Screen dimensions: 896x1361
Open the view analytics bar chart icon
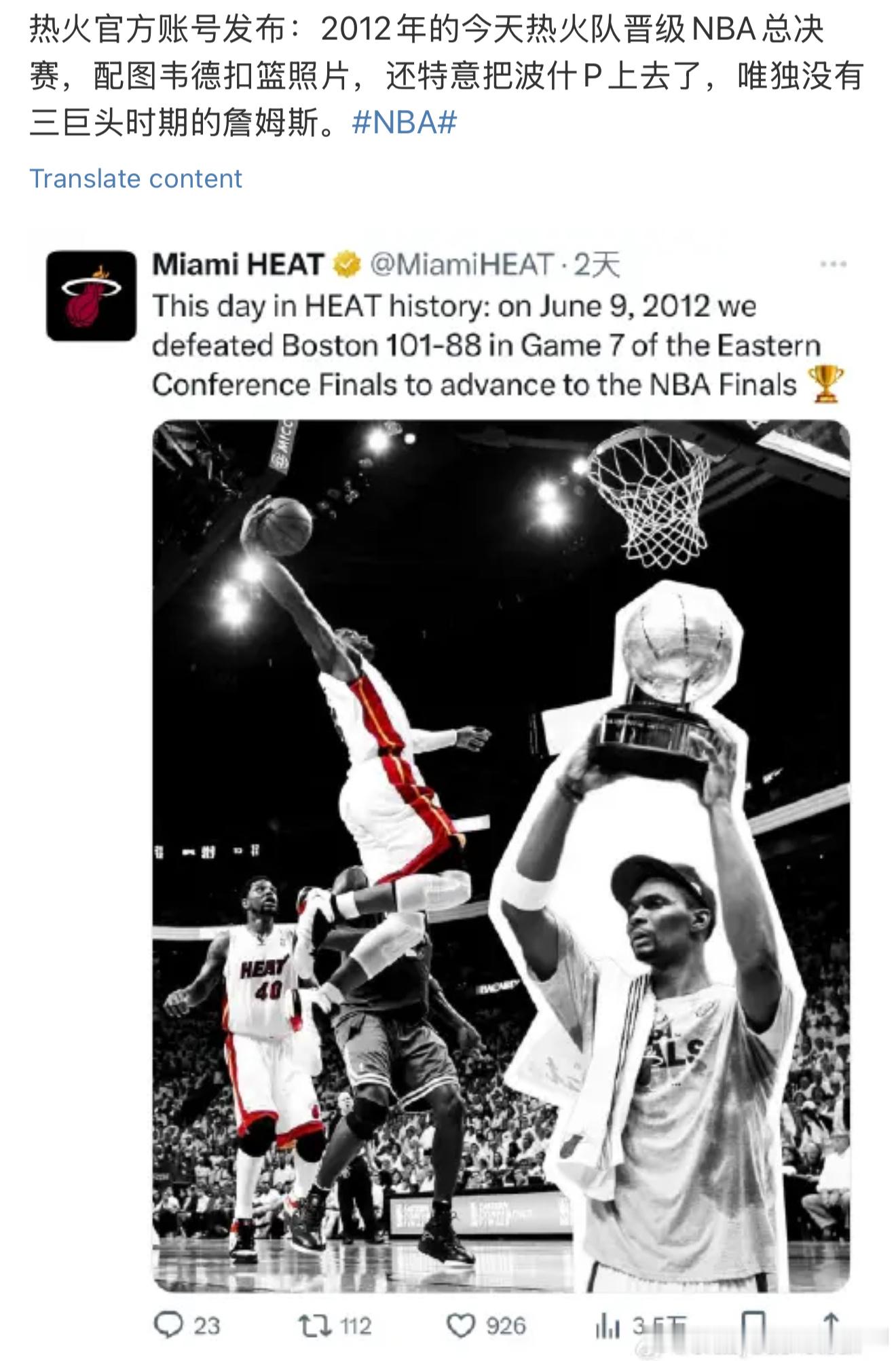[608, 1326]
